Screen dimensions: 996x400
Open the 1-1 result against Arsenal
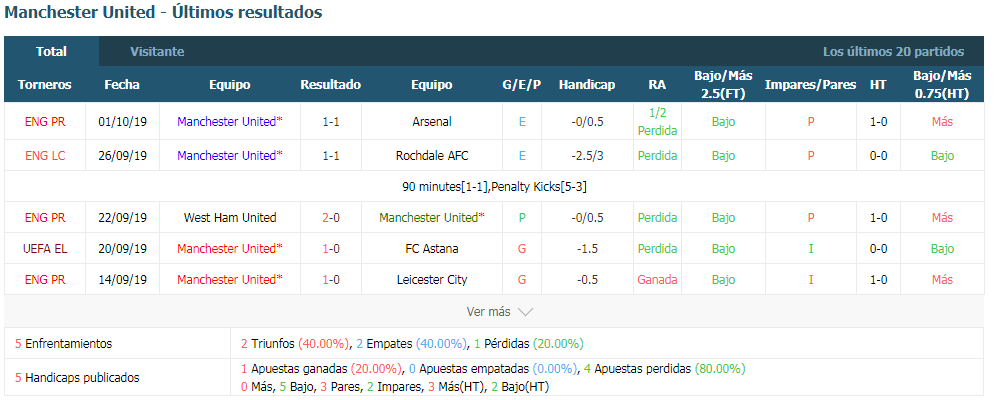pos(331,121)
